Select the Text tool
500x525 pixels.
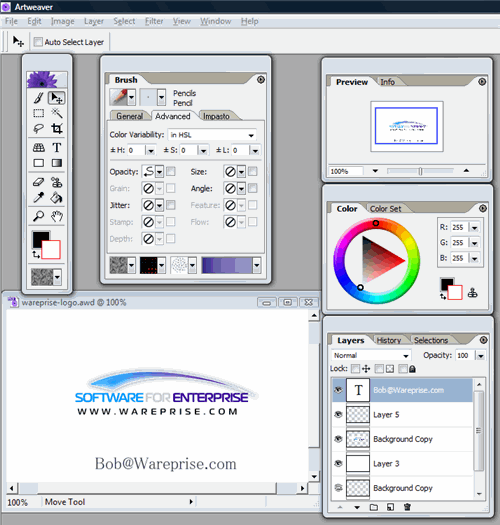point(57,147)
